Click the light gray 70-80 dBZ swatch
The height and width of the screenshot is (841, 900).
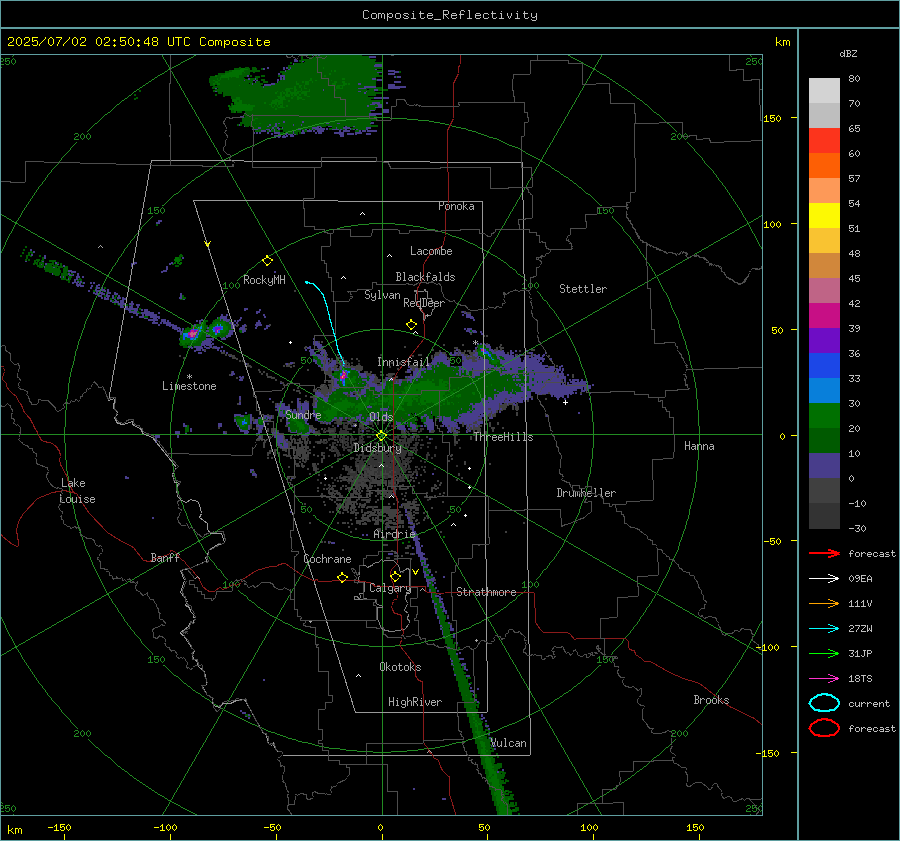[824, 91]
